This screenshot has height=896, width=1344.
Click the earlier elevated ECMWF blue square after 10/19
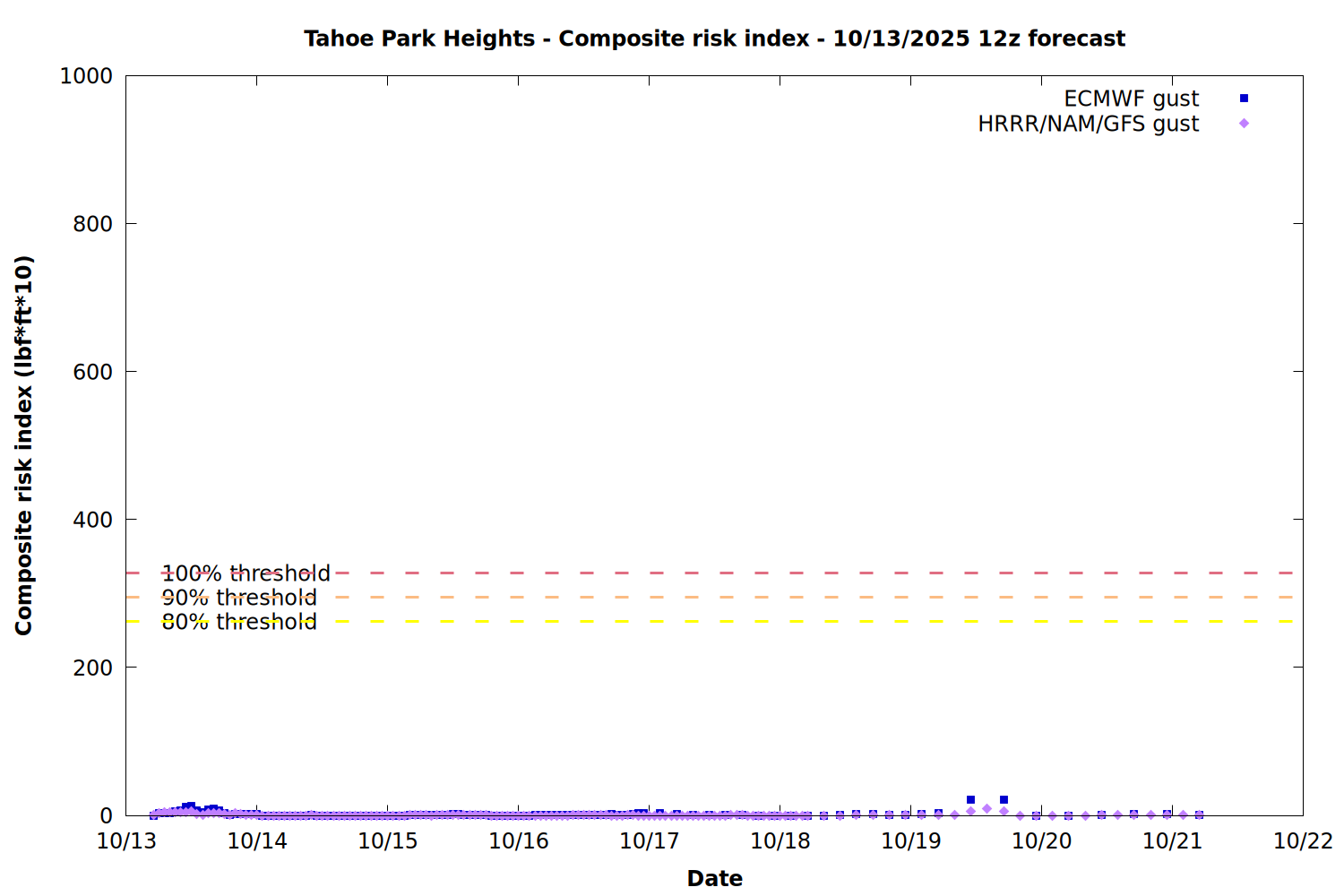pyautogui.click(x=970, y=800)
